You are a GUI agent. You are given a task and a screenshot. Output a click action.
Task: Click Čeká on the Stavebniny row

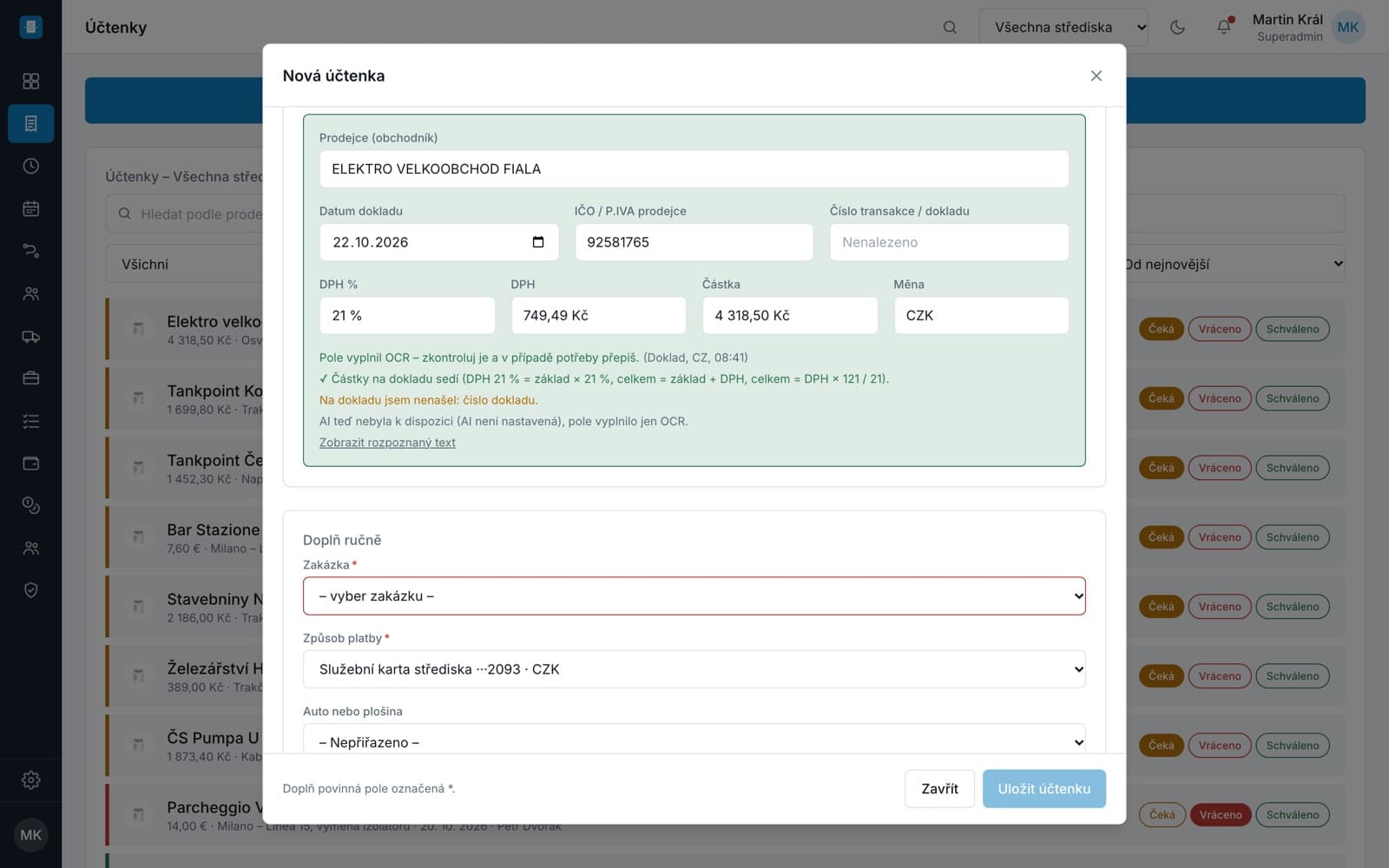coord(1162,607)
